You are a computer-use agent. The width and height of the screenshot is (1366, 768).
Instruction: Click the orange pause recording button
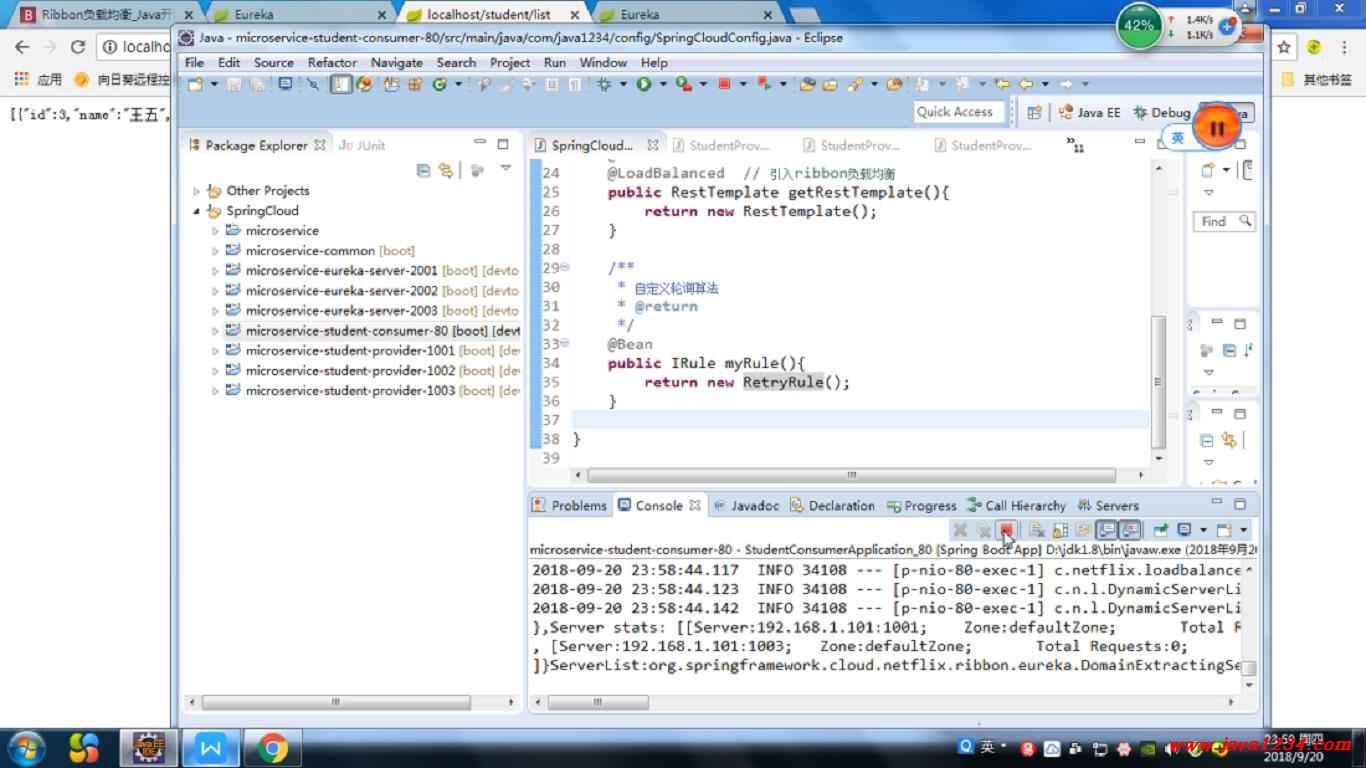(x=1217, y=127)
